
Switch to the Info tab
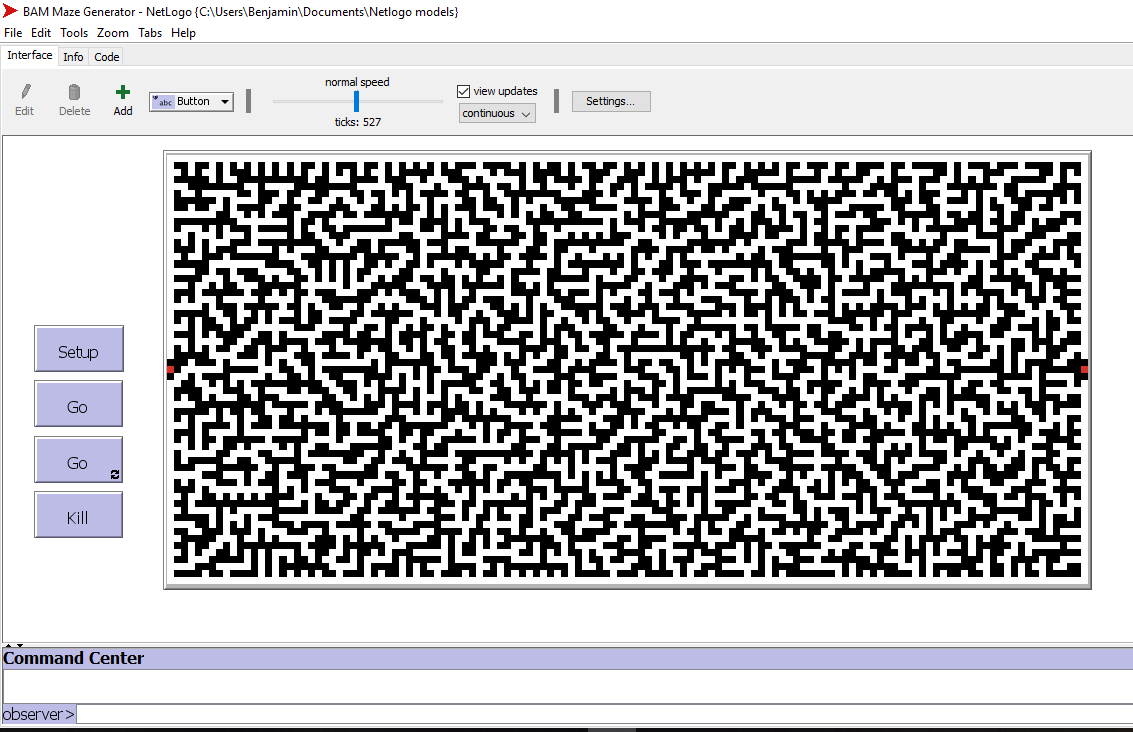point(73,56)
